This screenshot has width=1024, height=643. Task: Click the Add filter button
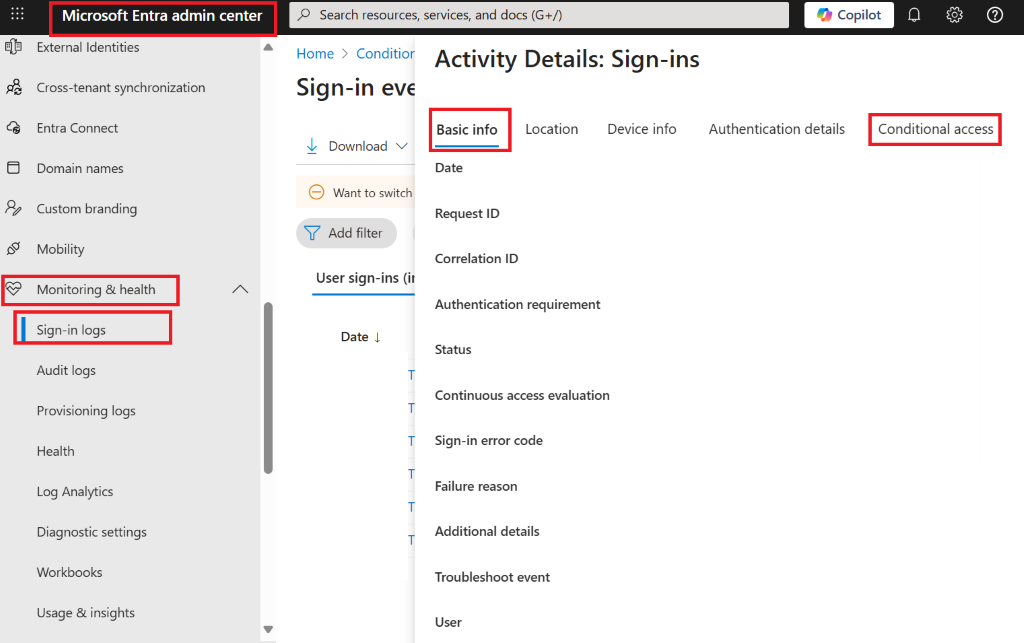click(346, 232)
